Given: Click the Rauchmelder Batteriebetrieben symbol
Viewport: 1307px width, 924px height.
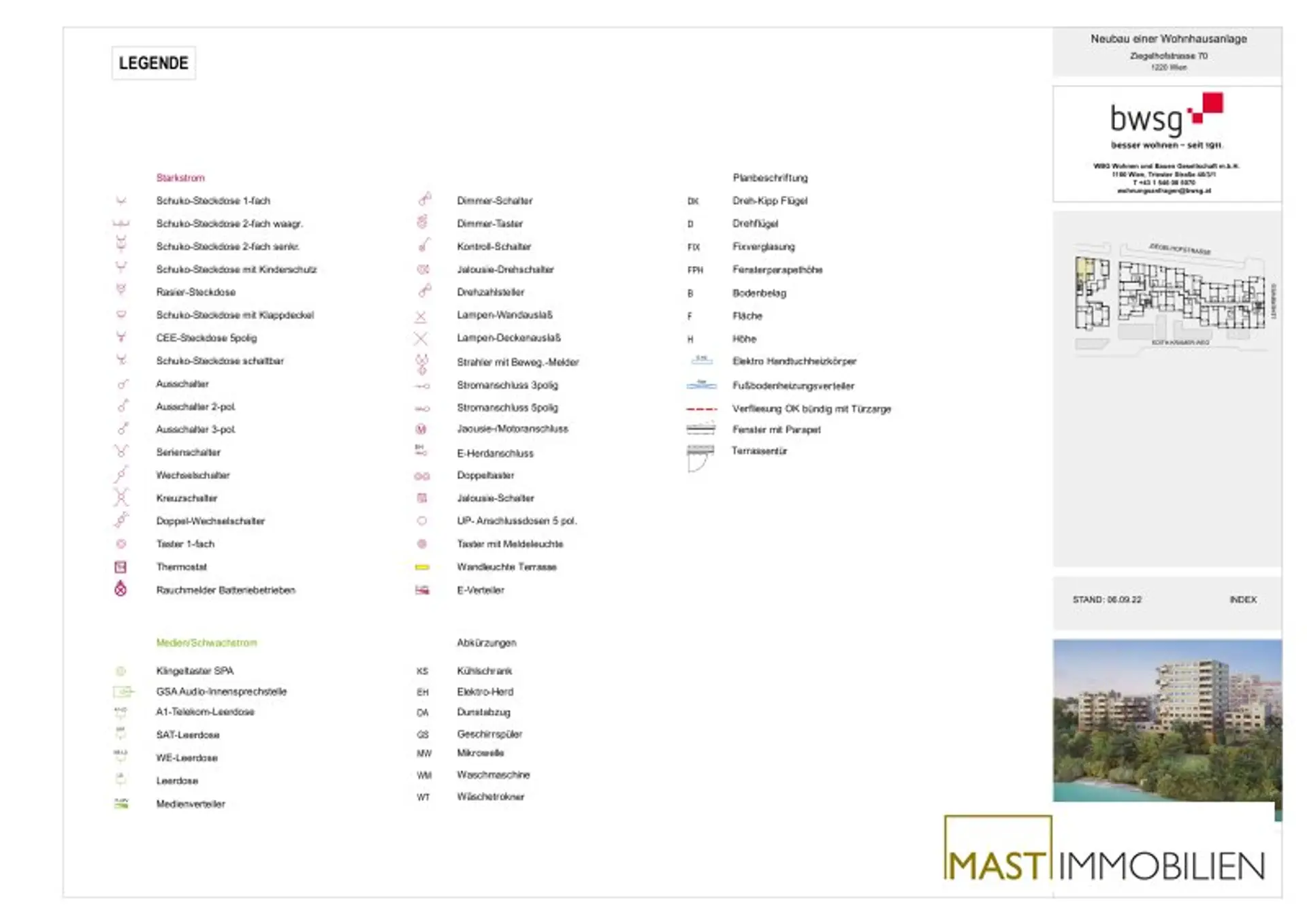Looking at the screenshot, I should tap(120, 589).
